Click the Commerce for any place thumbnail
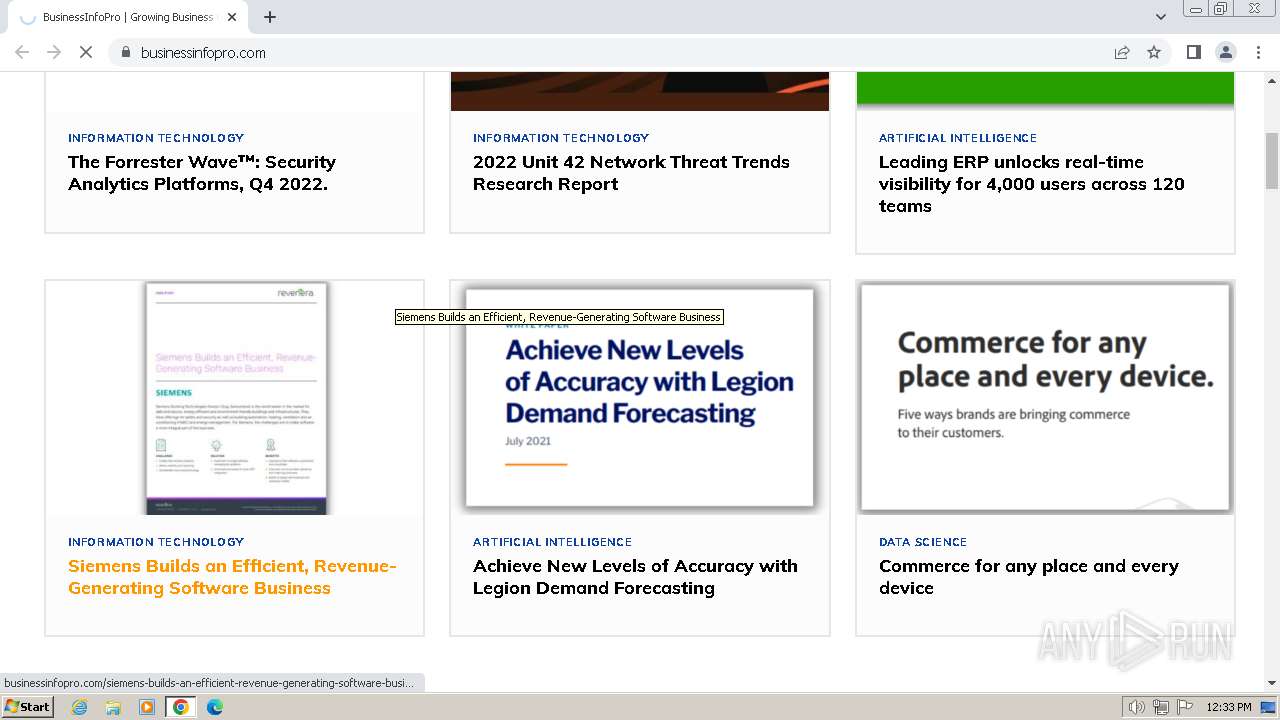Image resolution: width=1280 pixels, height=720 pixels. click(x=1045, y=398)
